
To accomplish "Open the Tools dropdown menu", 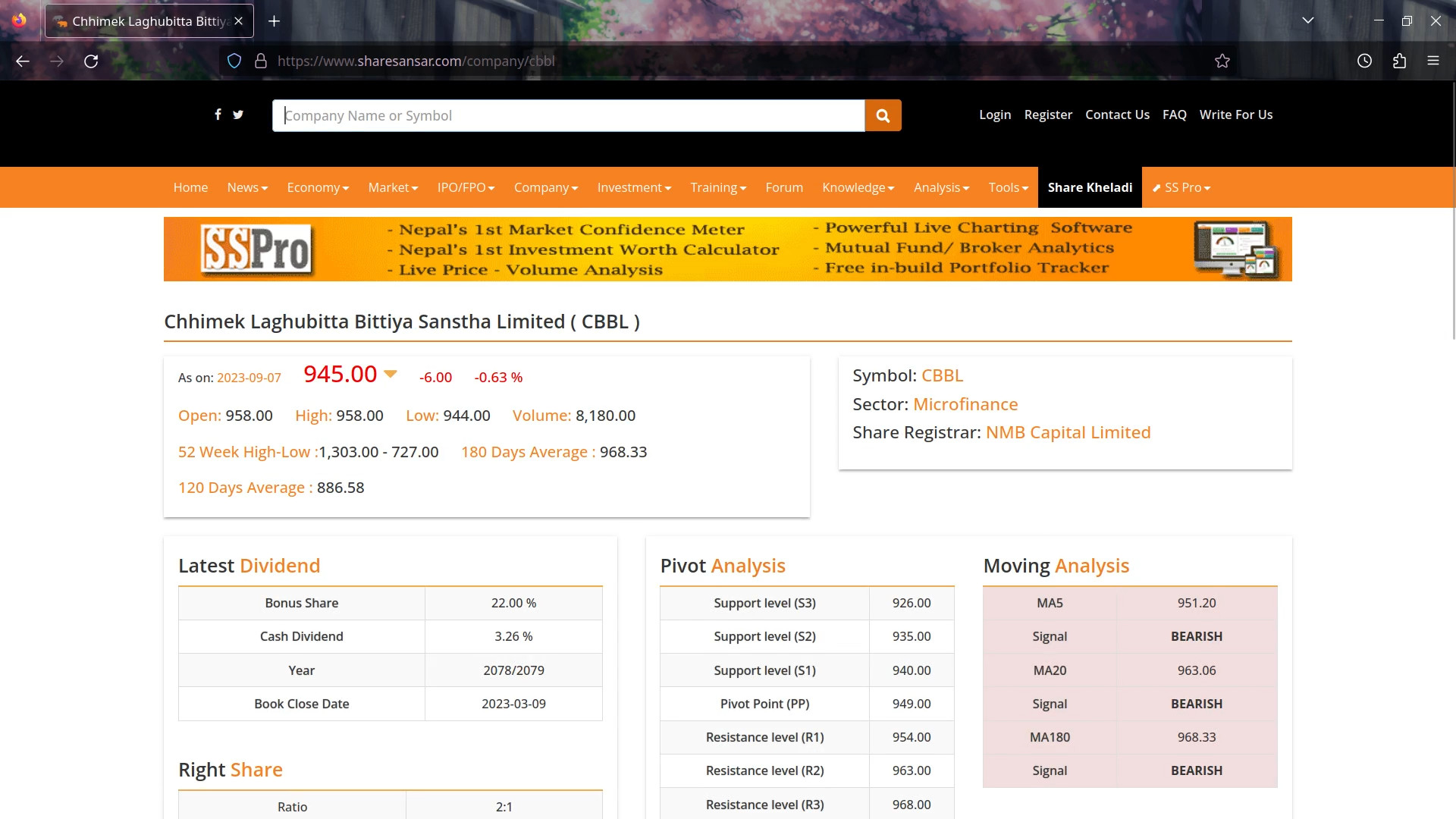I will point(1008,187).
